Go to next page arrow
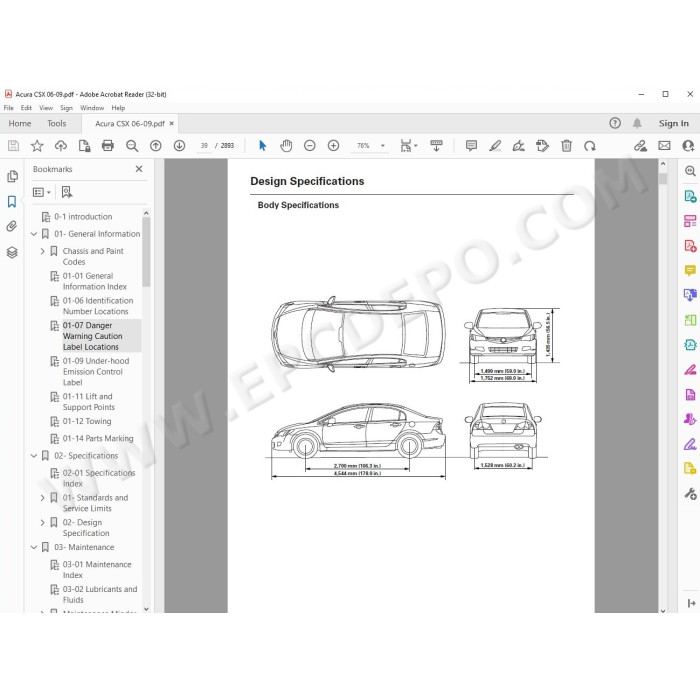700x700 pixels. click(x=179, y=146)
